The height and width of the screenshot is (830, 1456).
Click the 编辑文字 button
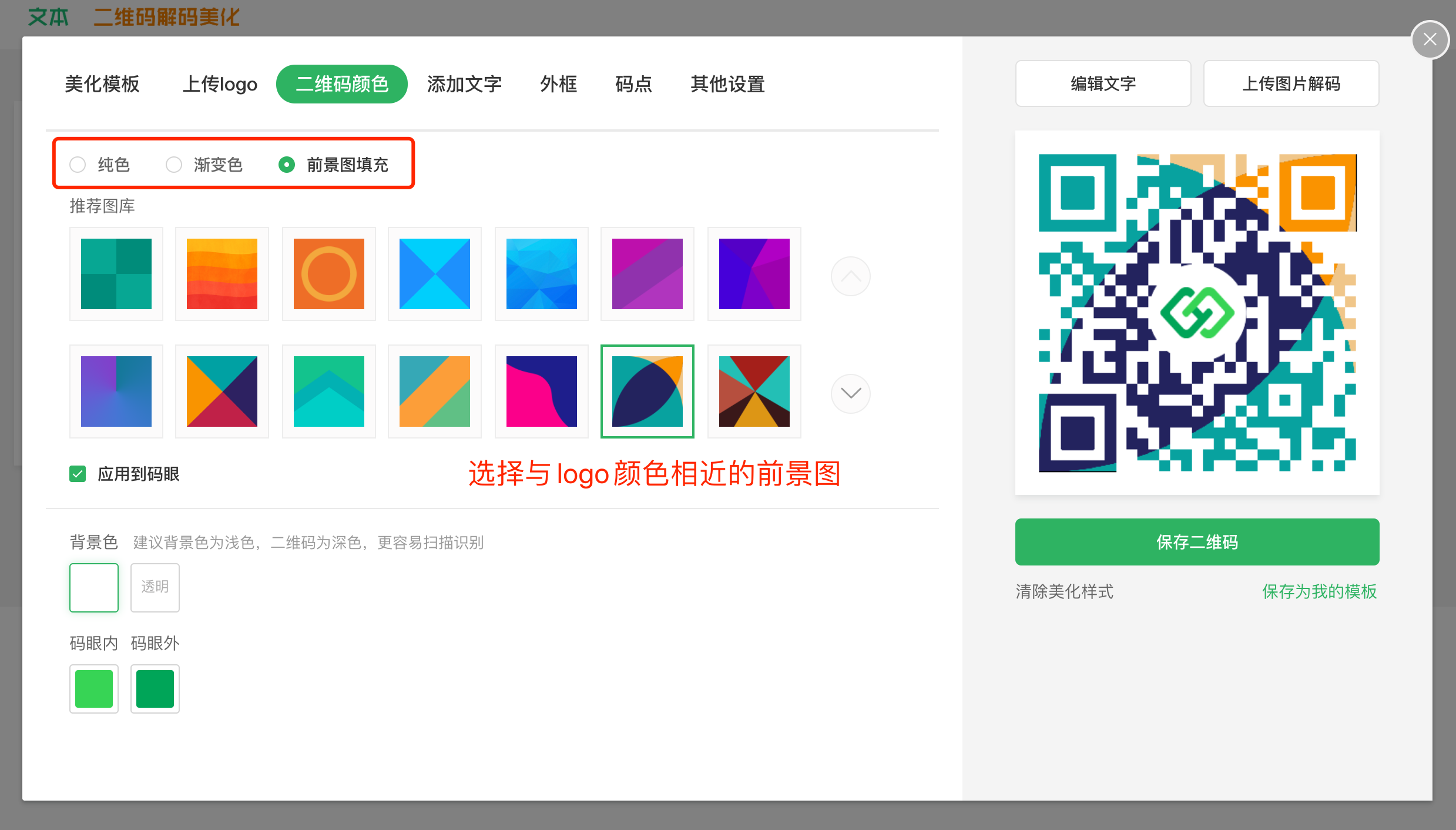click(1103, 83)
